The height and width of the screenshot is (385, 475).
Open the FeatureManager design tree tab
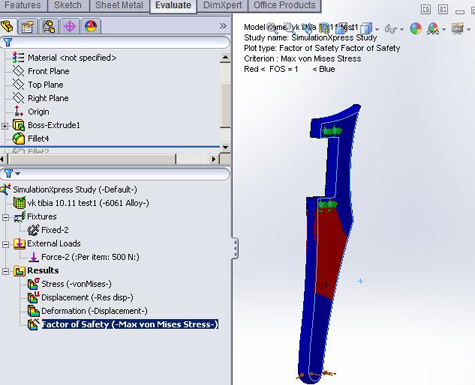click(7, 26)
